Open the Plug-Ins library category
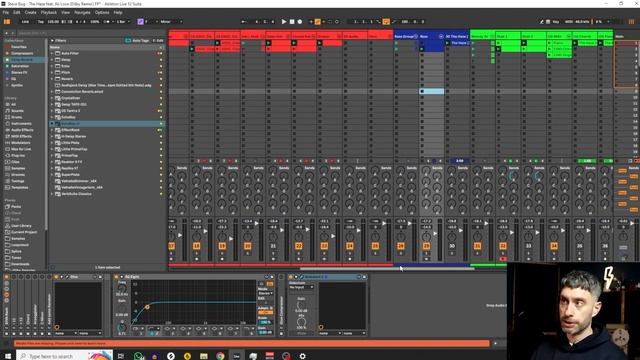 (x=18, y=156)
